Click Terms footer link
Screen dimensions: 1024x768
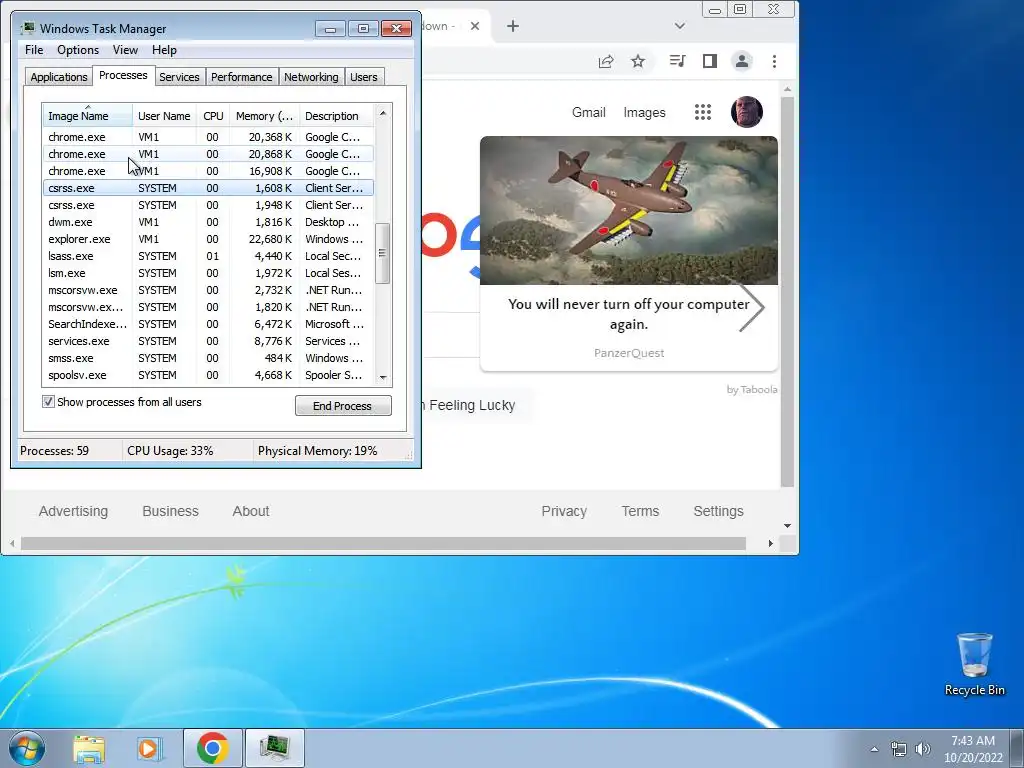(640, 511)
